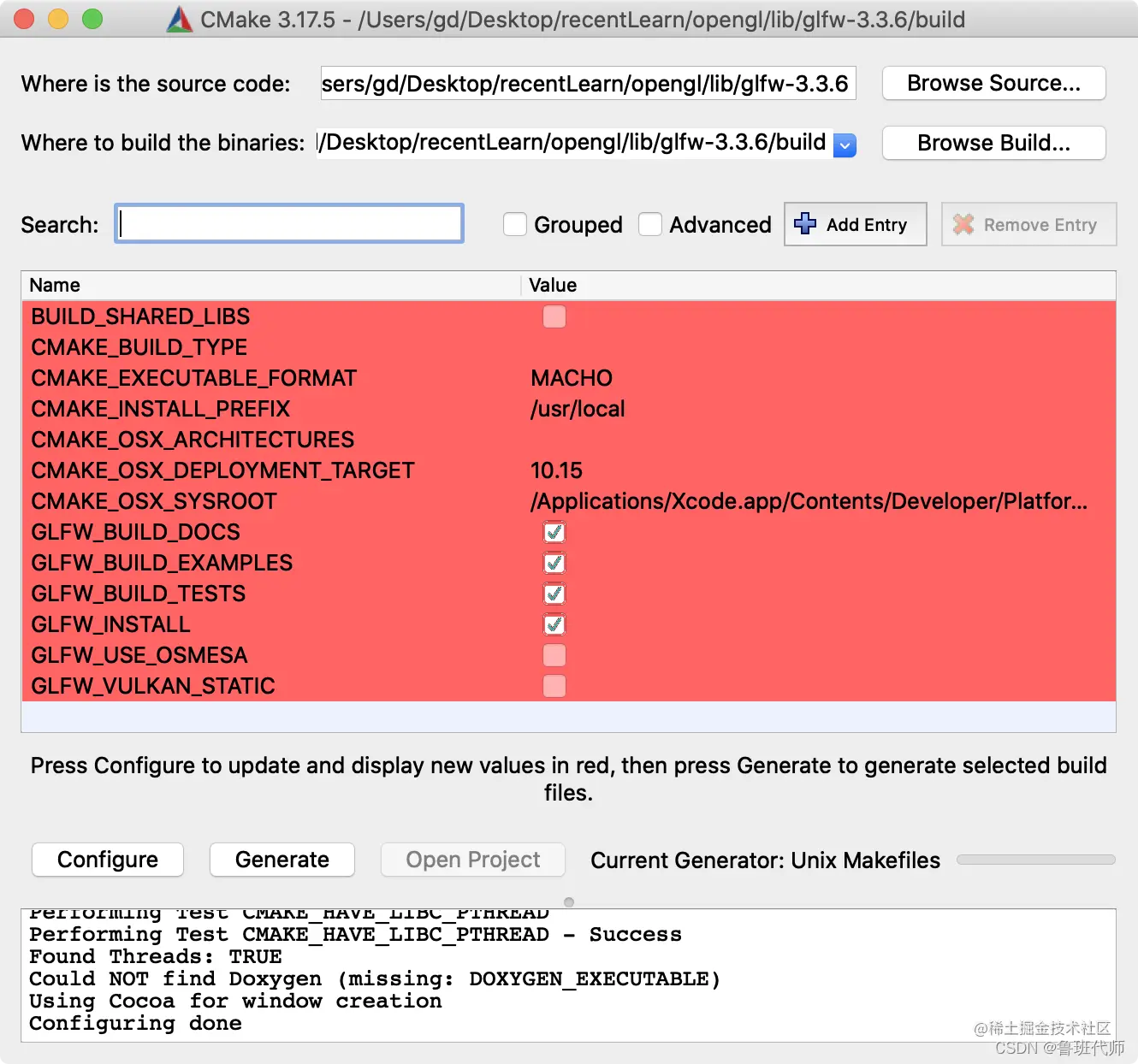Click the /usr/local value cell
This screenshot has height=1064, width=1138.
click(x=578, y=409)
